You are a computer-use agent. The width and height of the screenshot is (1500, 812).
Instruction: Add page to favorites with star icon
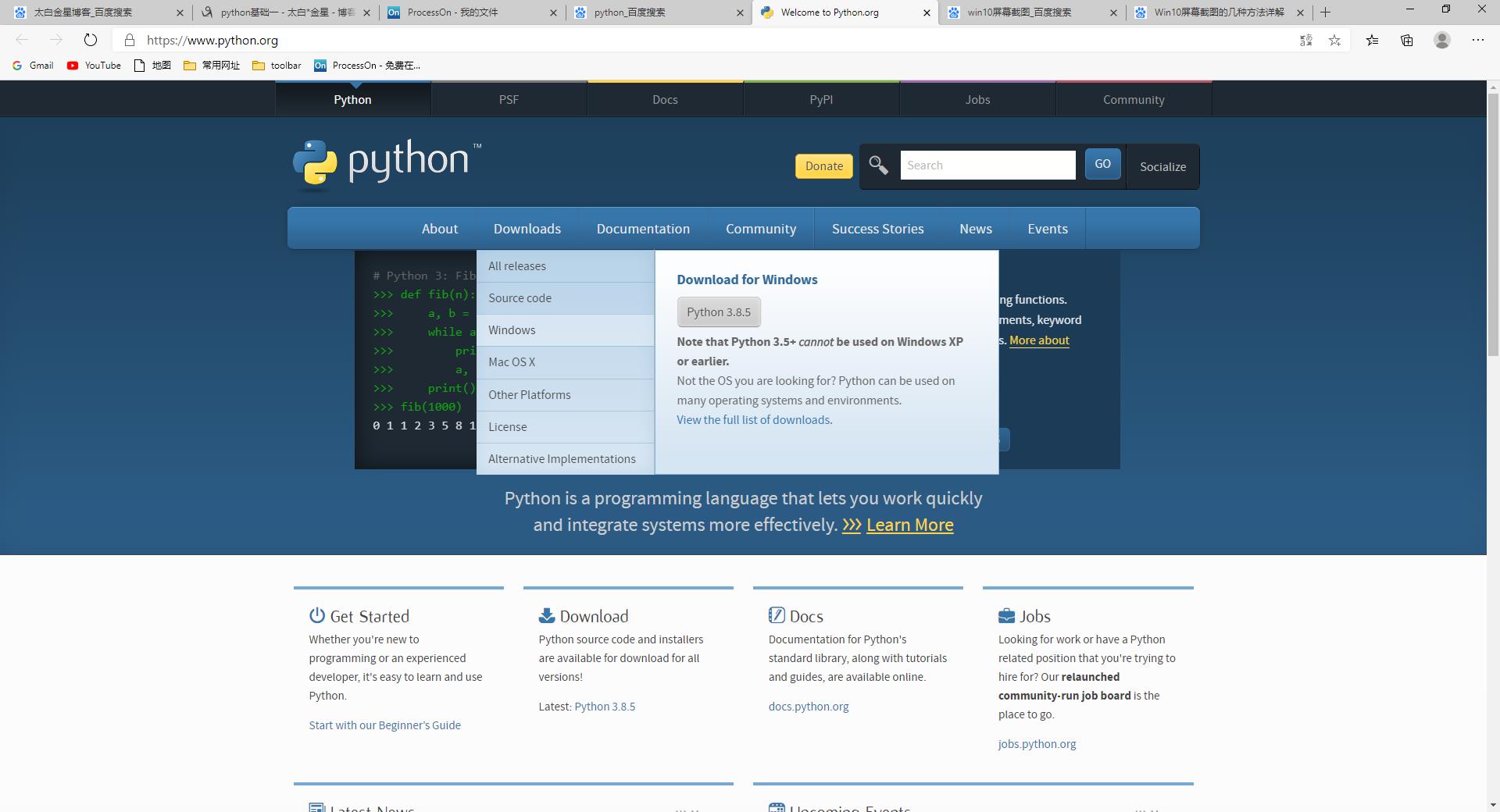(1335, 40)
